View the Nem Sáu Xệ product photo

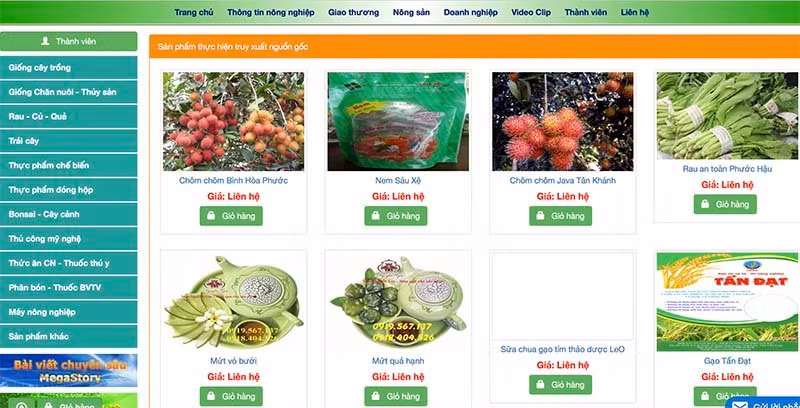coord(398,121)
